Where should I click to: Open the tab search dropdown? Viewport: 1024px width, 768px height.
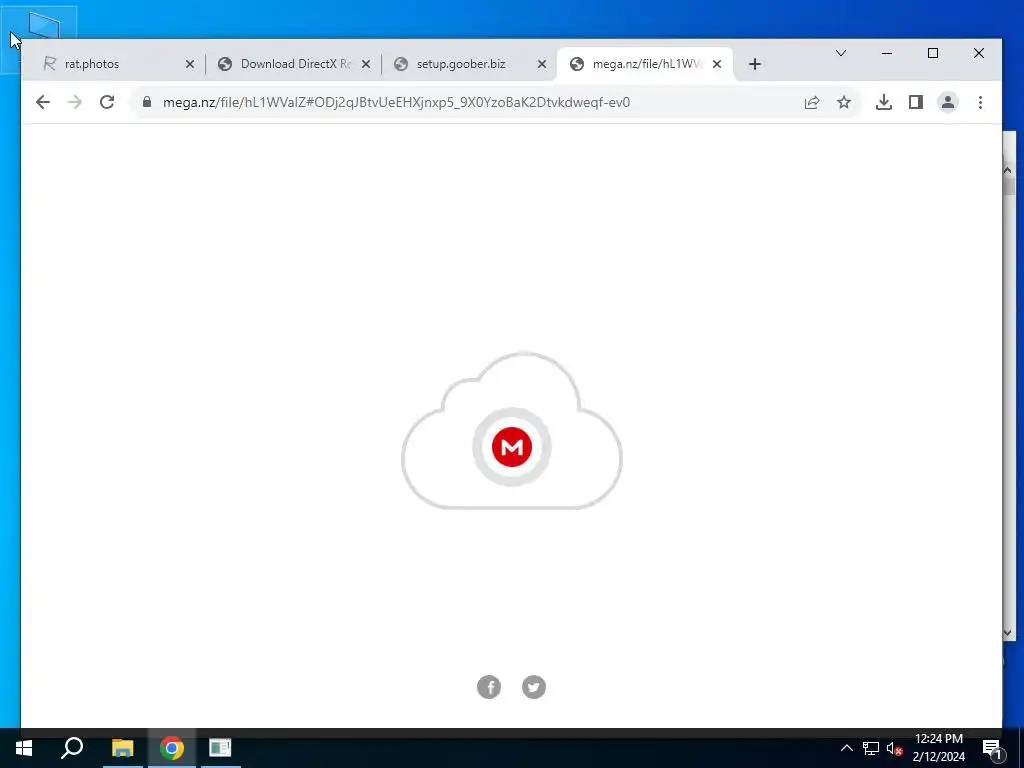pos(841,53)
